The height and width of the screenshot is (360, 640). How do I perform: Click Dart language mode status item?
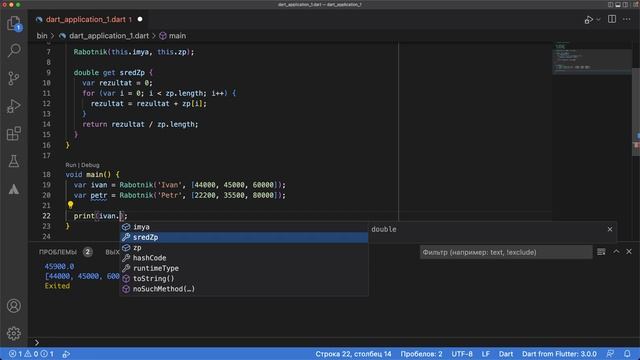point(506,354)
